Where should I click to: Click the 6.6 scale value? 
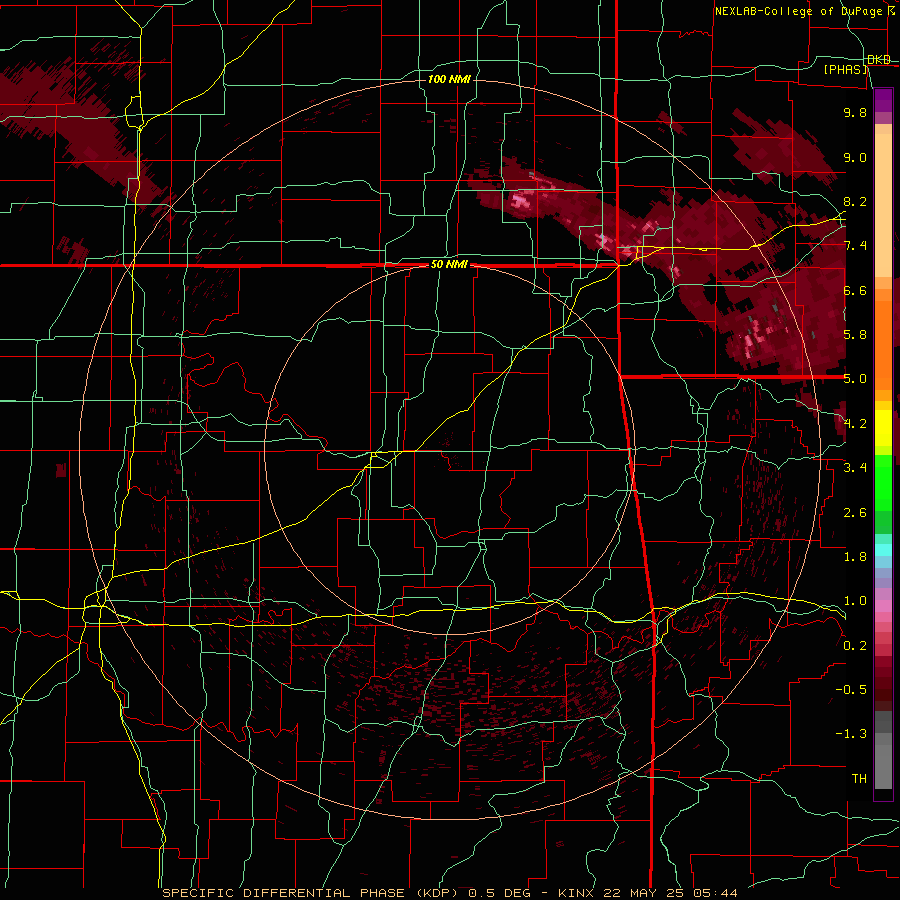(x=855, y=290)
